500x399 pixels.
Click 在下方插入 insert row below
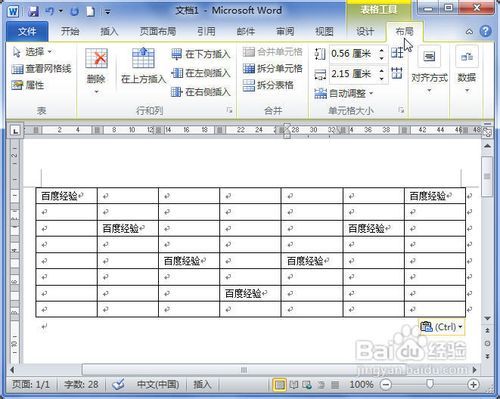(201, 54)
